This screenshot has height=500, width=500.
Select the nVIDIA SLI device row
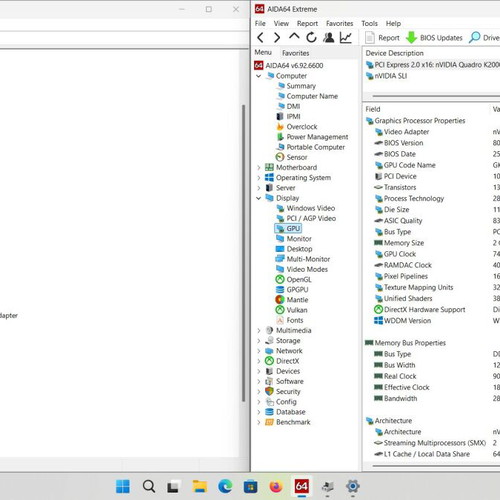tap(386, 76)
